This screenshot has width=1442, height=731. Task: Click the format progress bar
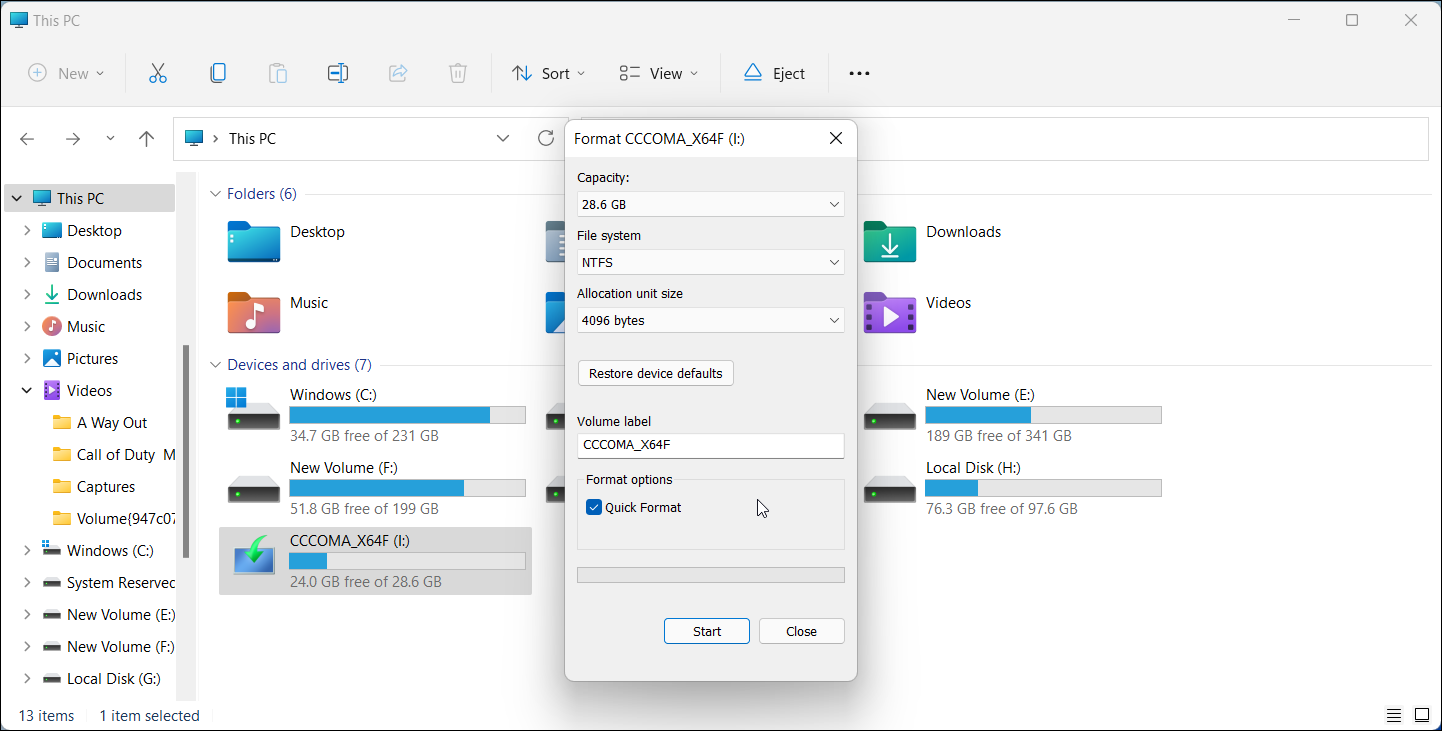710,574
